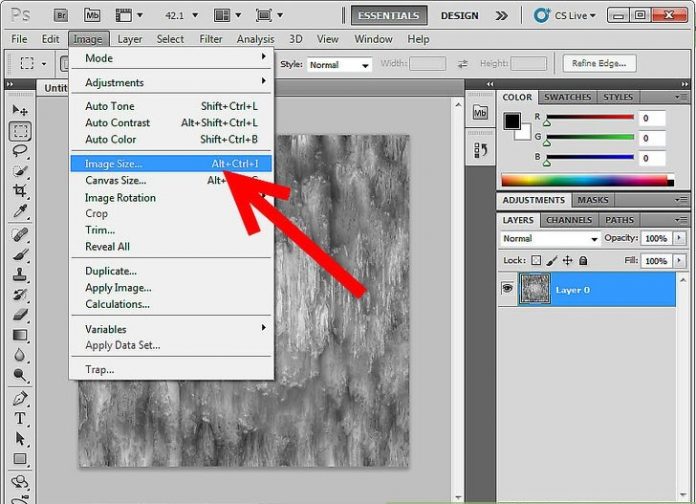The width and height of the screenshot is (696, 504).
Task: Select the Horizontal Type tool
Action: tap(20, 418)
